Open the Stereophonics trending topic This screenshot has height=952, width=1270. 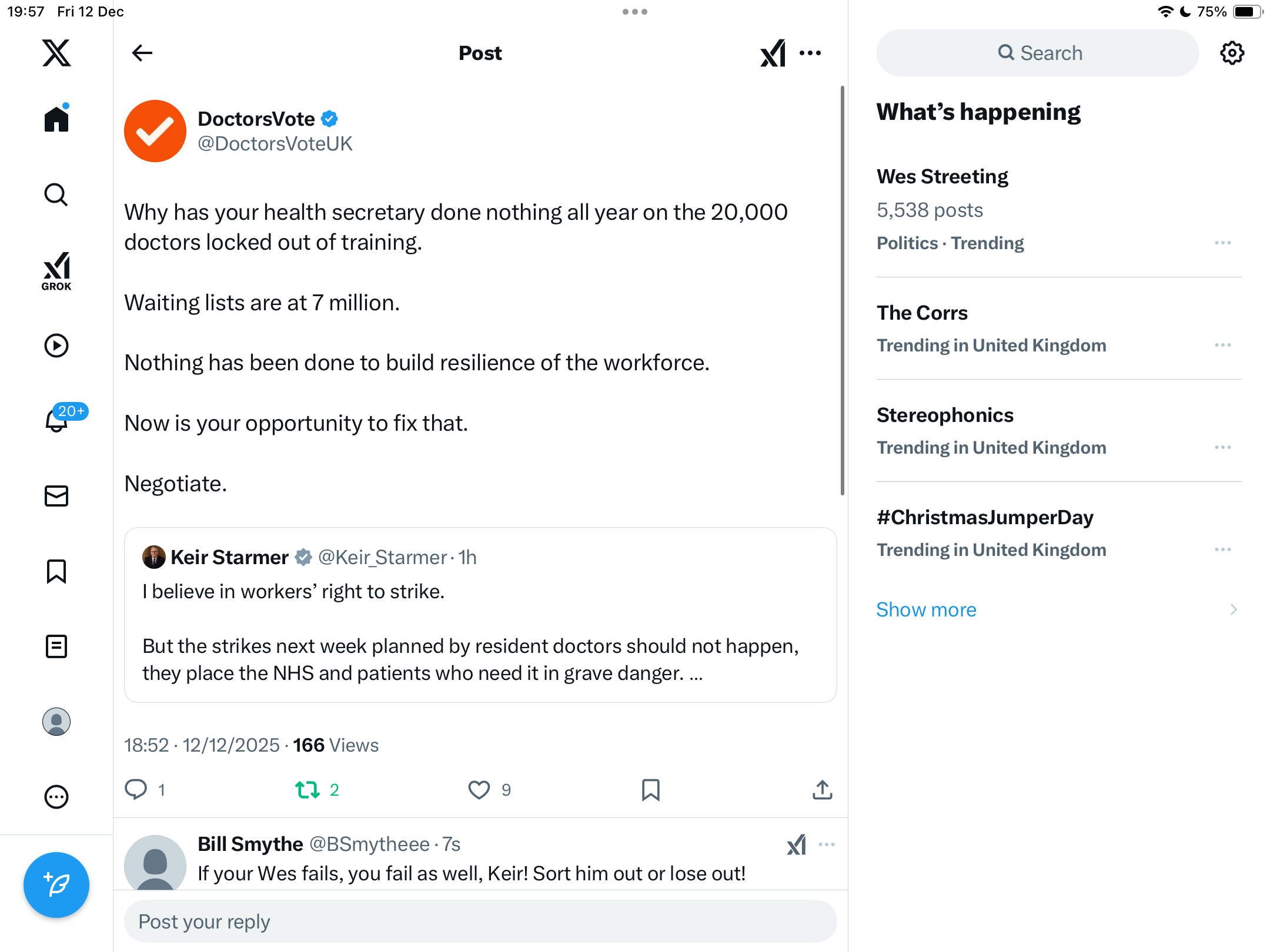tap(945, 415)
